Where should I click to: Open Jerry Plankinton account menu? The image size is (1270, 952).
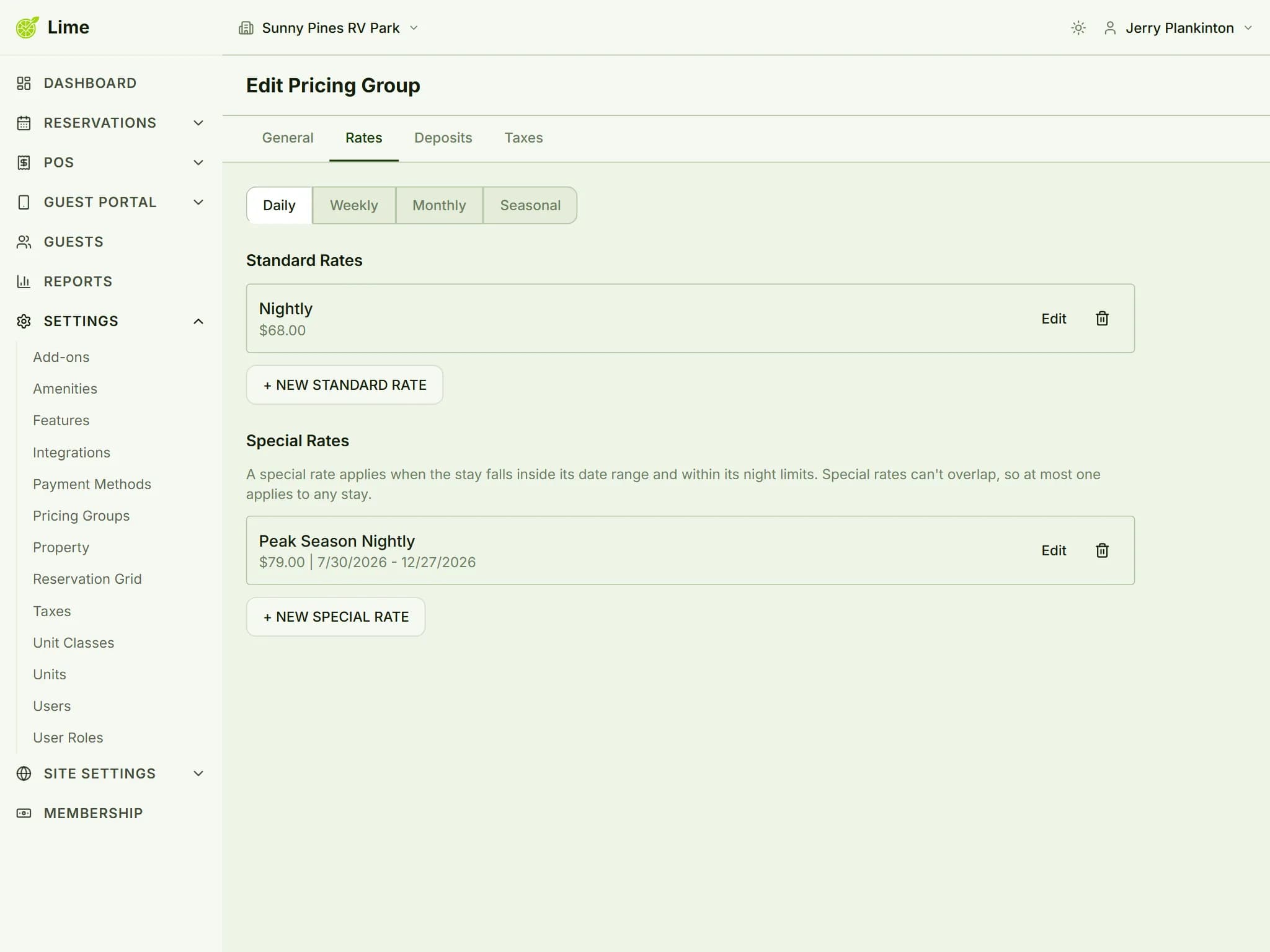pos(1178,28)
